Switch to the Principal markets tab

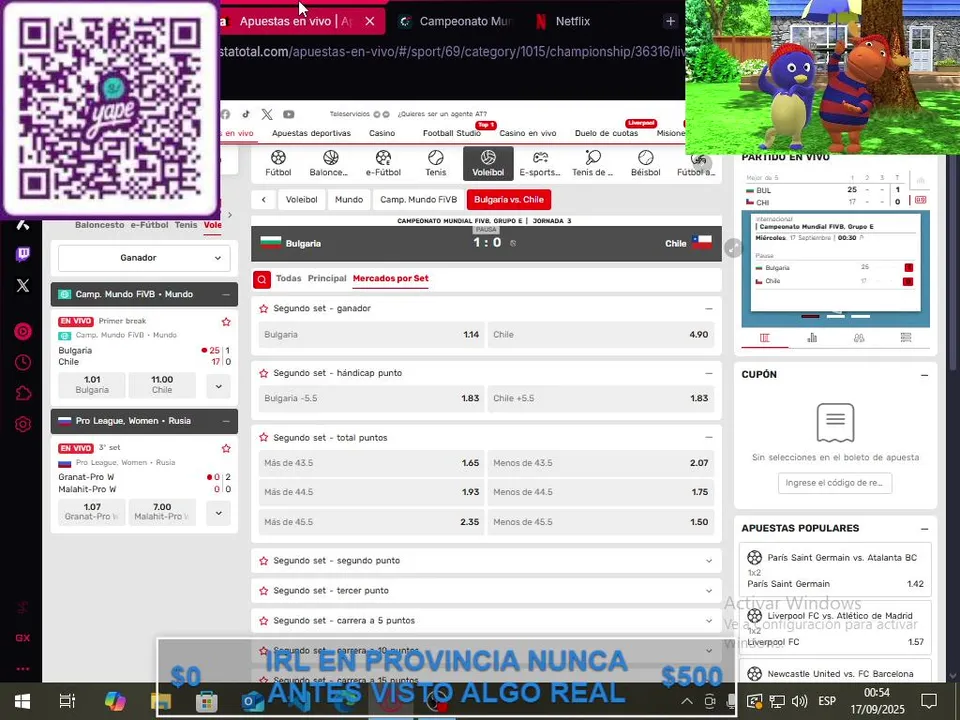pos(327,278)
